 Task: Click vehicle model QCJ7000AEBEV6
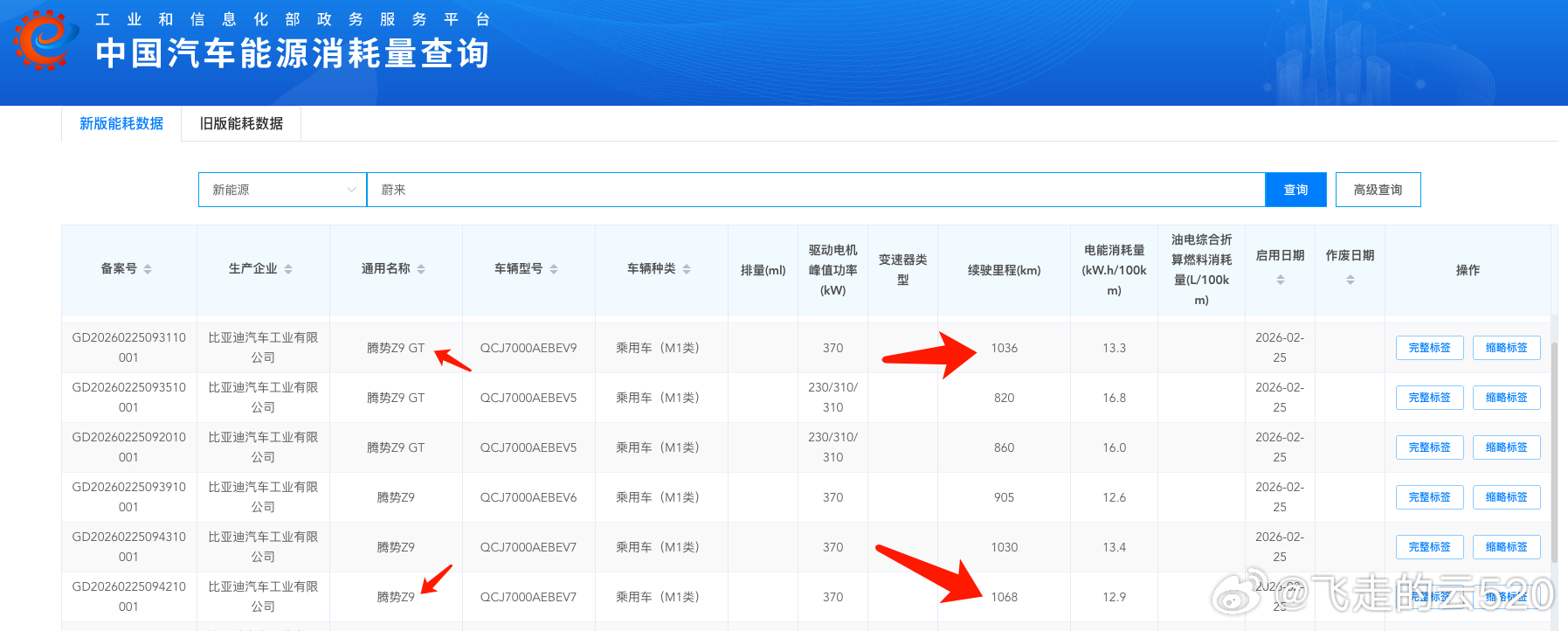click(528, 497)
